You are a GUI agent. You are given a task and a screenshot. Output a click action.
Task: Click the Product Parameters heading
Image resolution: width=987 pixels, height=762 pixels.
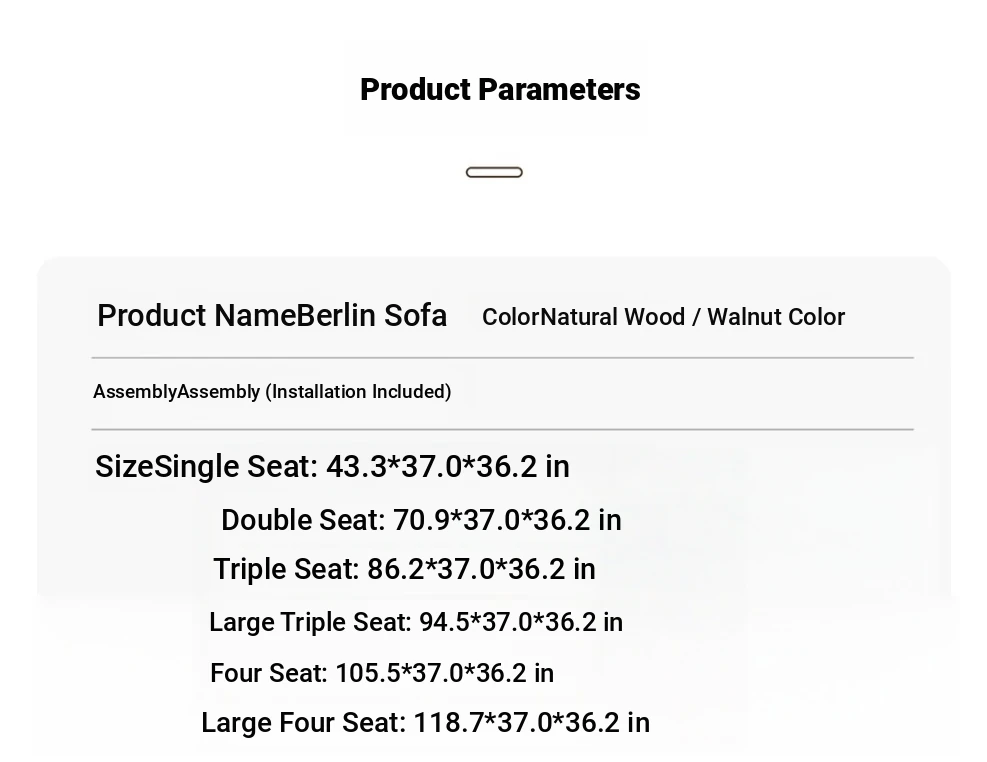(500, 90)
